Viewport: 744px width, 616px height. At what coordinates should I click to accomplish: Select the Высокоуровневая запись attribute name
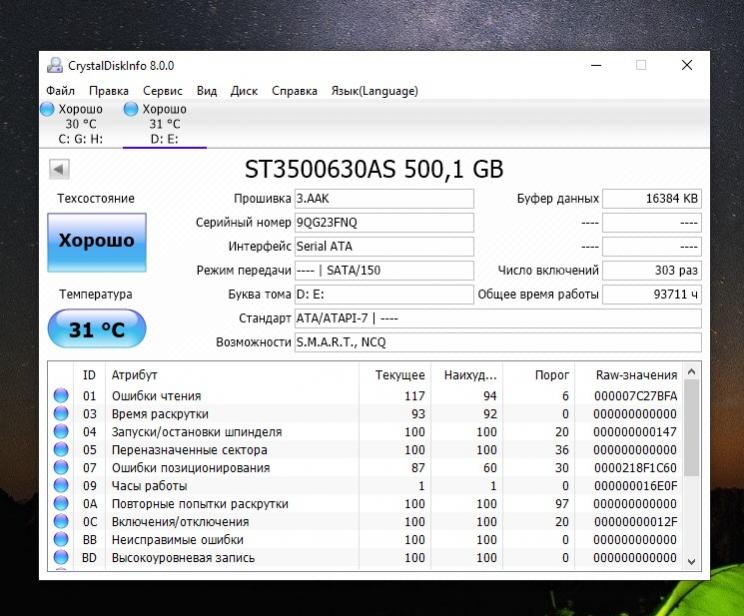point(183,558)
